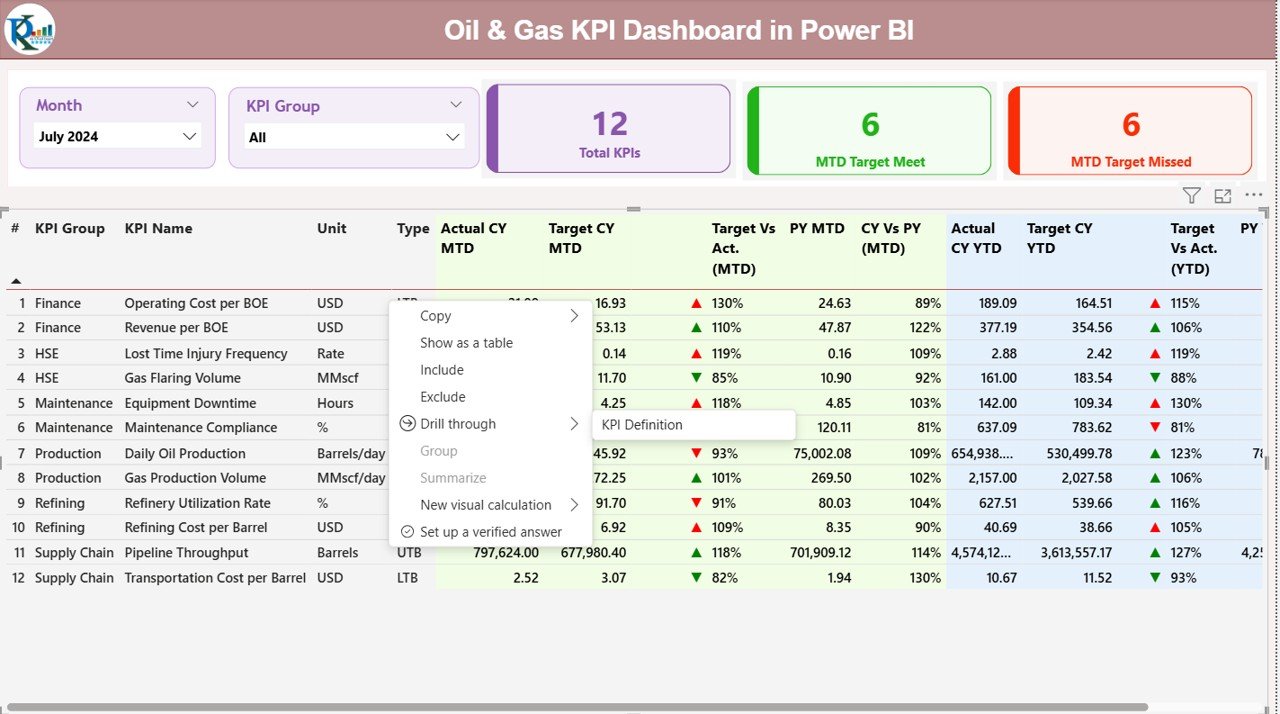Click the ascending sort arrow under the # column
1280x714 pixels.
(x=14, y=283)
